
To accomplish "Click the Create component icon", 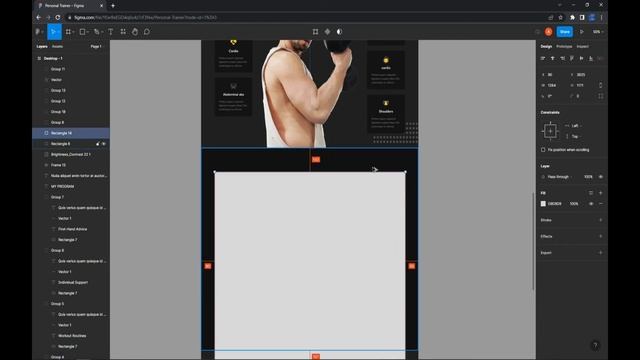I will [327, 31].
